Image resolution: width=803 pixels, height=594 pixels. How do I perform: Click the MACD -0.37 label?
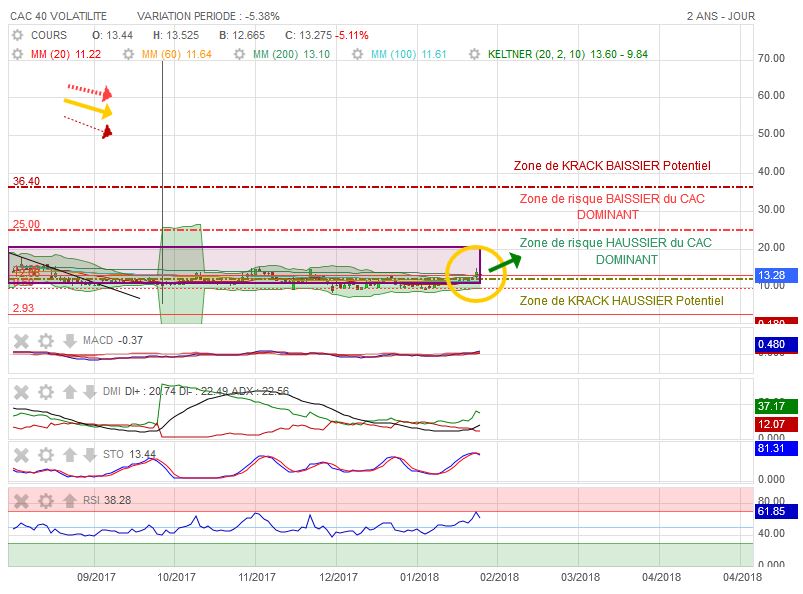point(113,341)
